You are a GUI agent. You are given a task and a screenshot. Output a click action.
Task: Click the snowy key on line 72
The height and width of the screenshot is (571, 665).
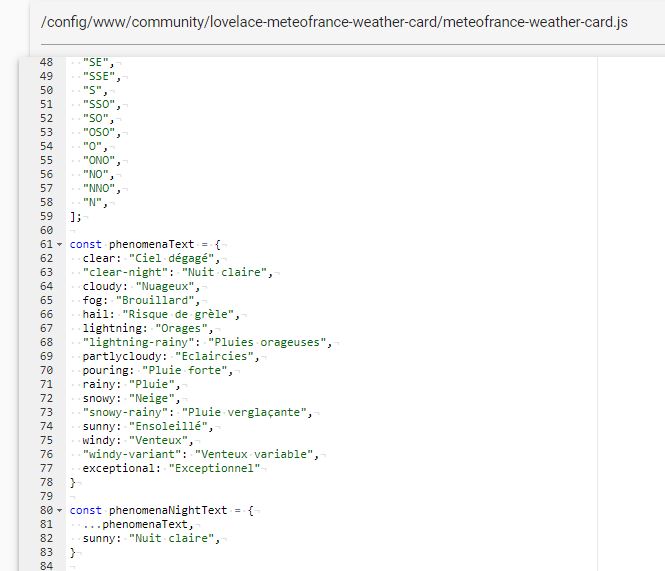99,398
